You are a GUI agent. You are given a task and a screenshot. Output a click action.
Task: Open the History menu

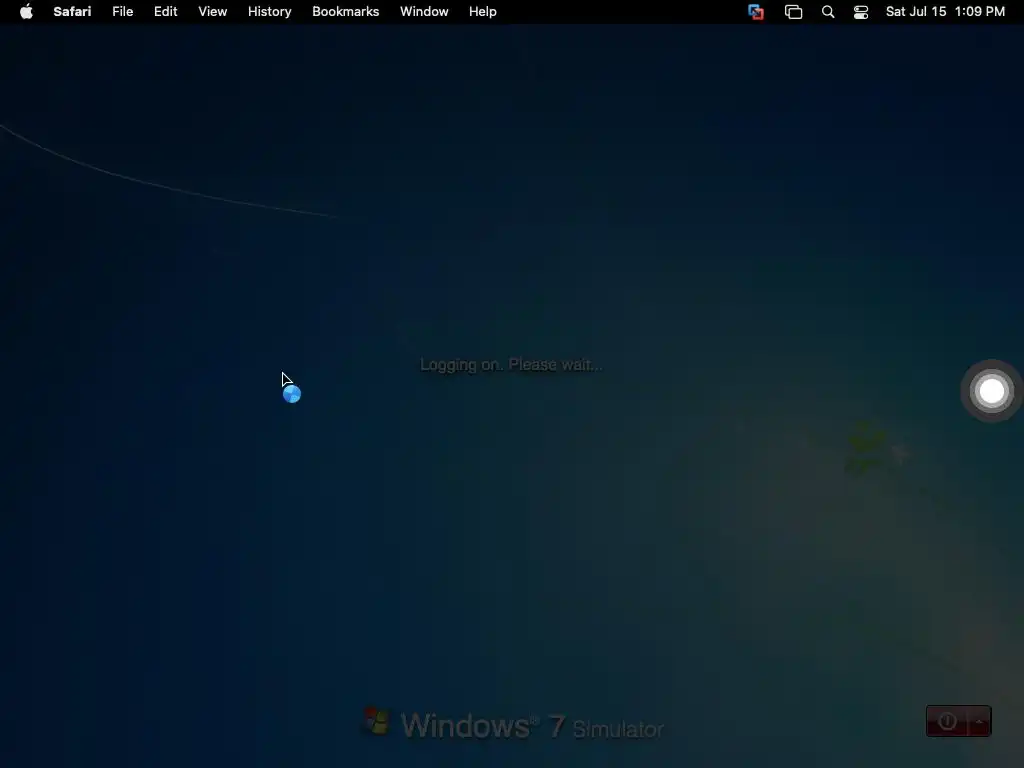point(269,12)
